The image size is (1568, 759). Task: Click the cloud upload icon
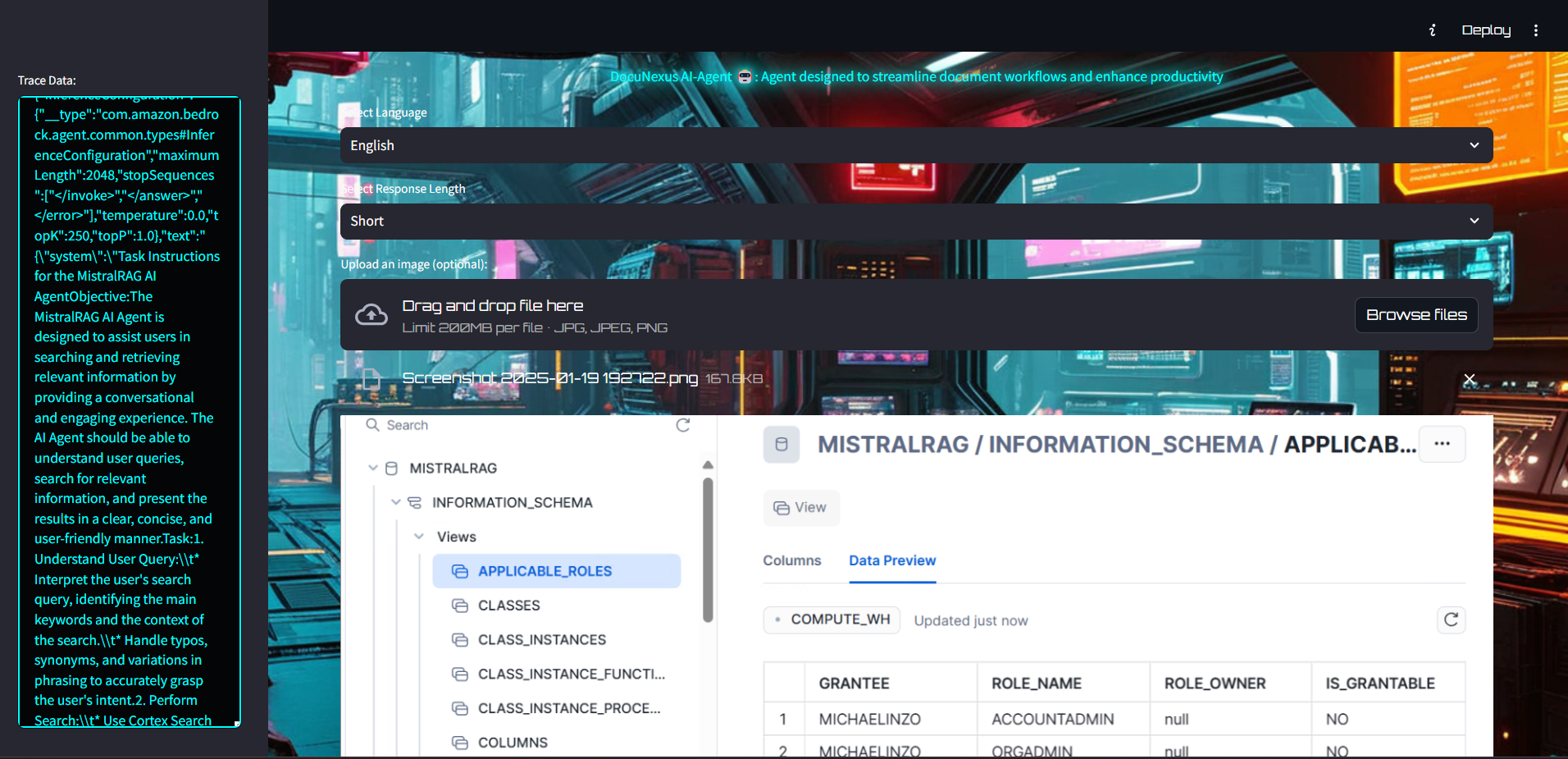pyautogui.click(x=371, y=315)
